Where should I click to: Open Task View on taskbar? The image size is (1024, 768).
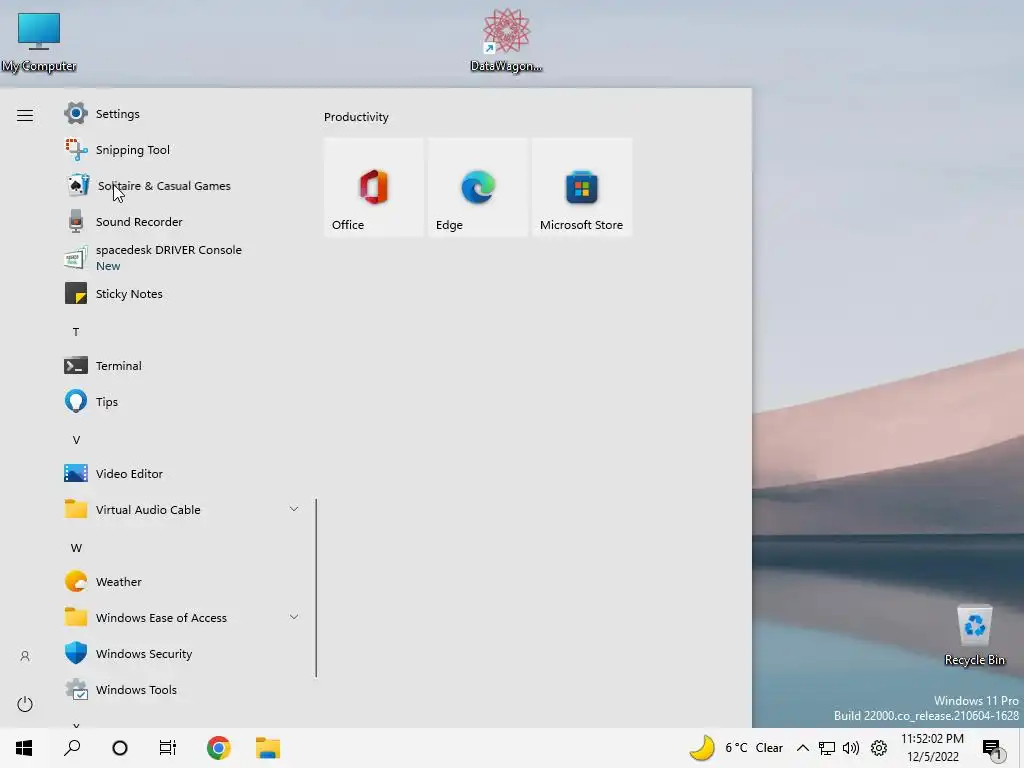(x=168, y=748)
